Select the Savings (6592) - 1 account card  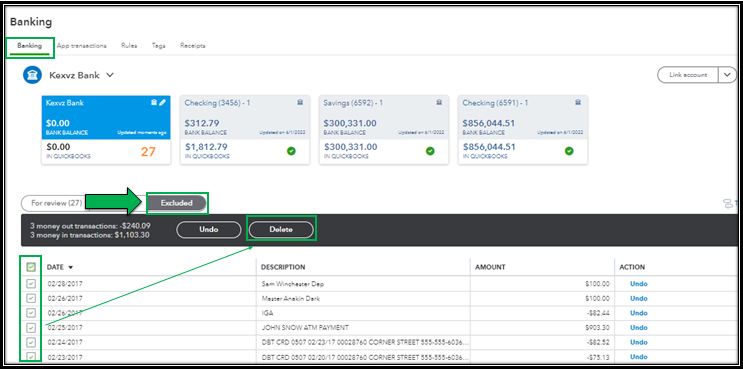(x=384, y=129)
